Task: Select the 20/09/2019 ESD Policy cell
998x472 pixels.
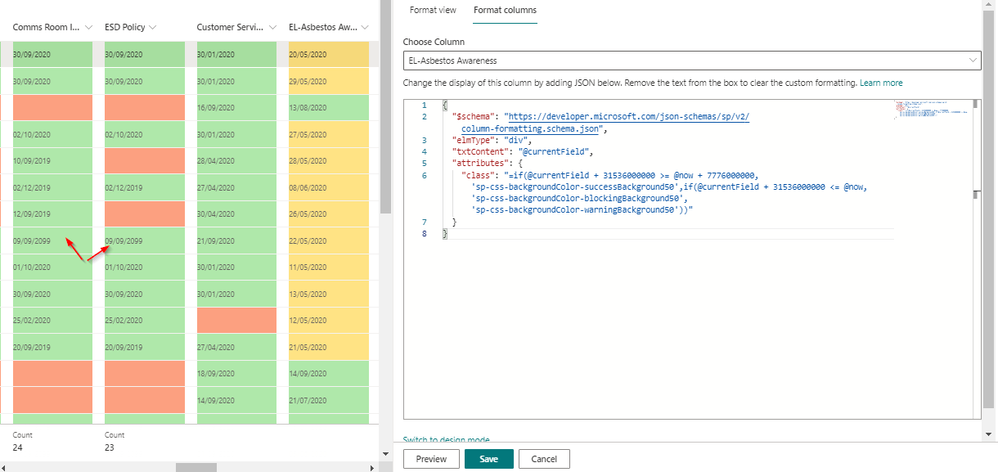Action: tap(144, 347)
